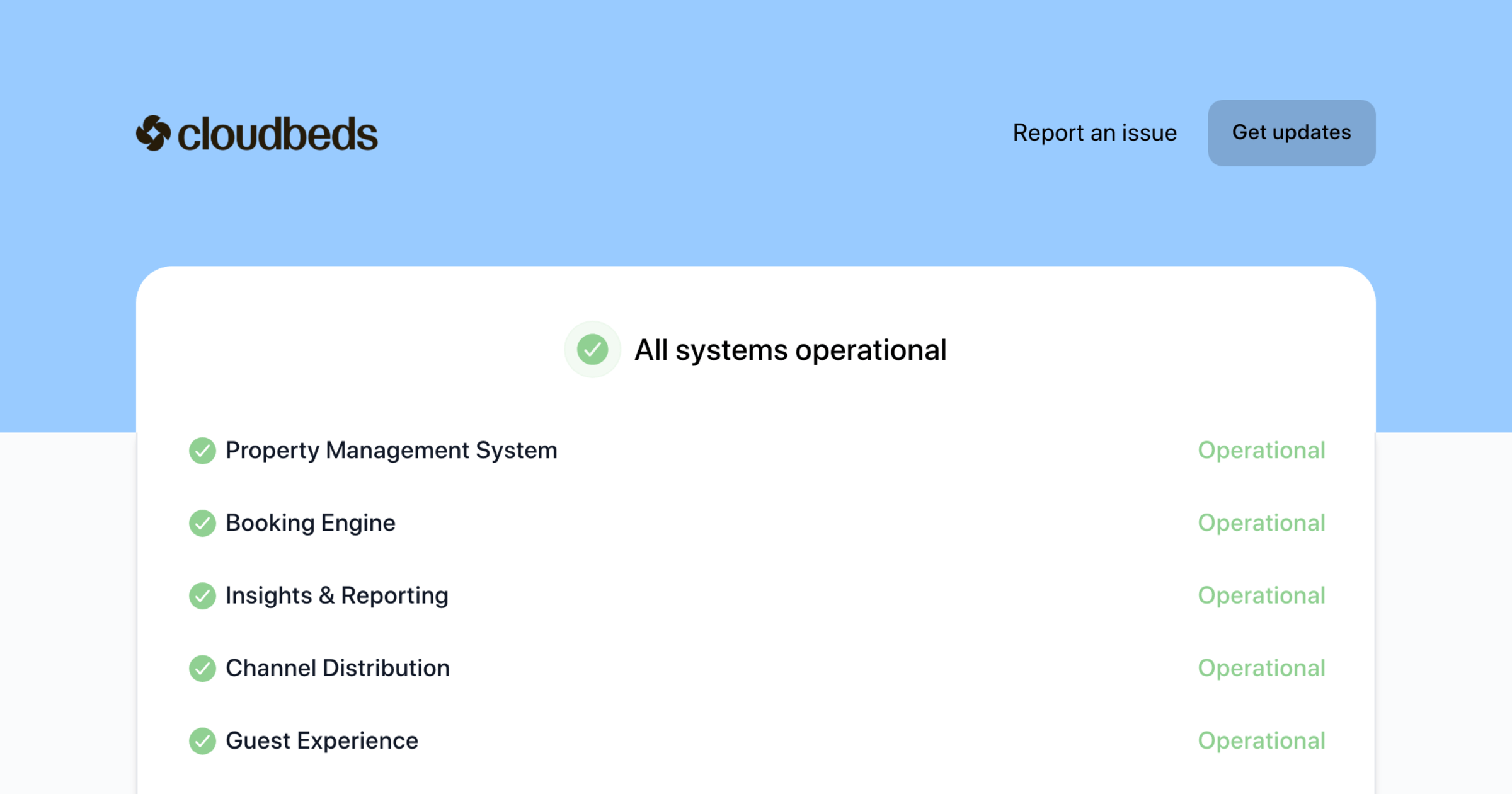Click the Operational status of Channel Distribution
Viewport: 1512px width, 794px height.
pyautogui.click(x=1262, y=668)
